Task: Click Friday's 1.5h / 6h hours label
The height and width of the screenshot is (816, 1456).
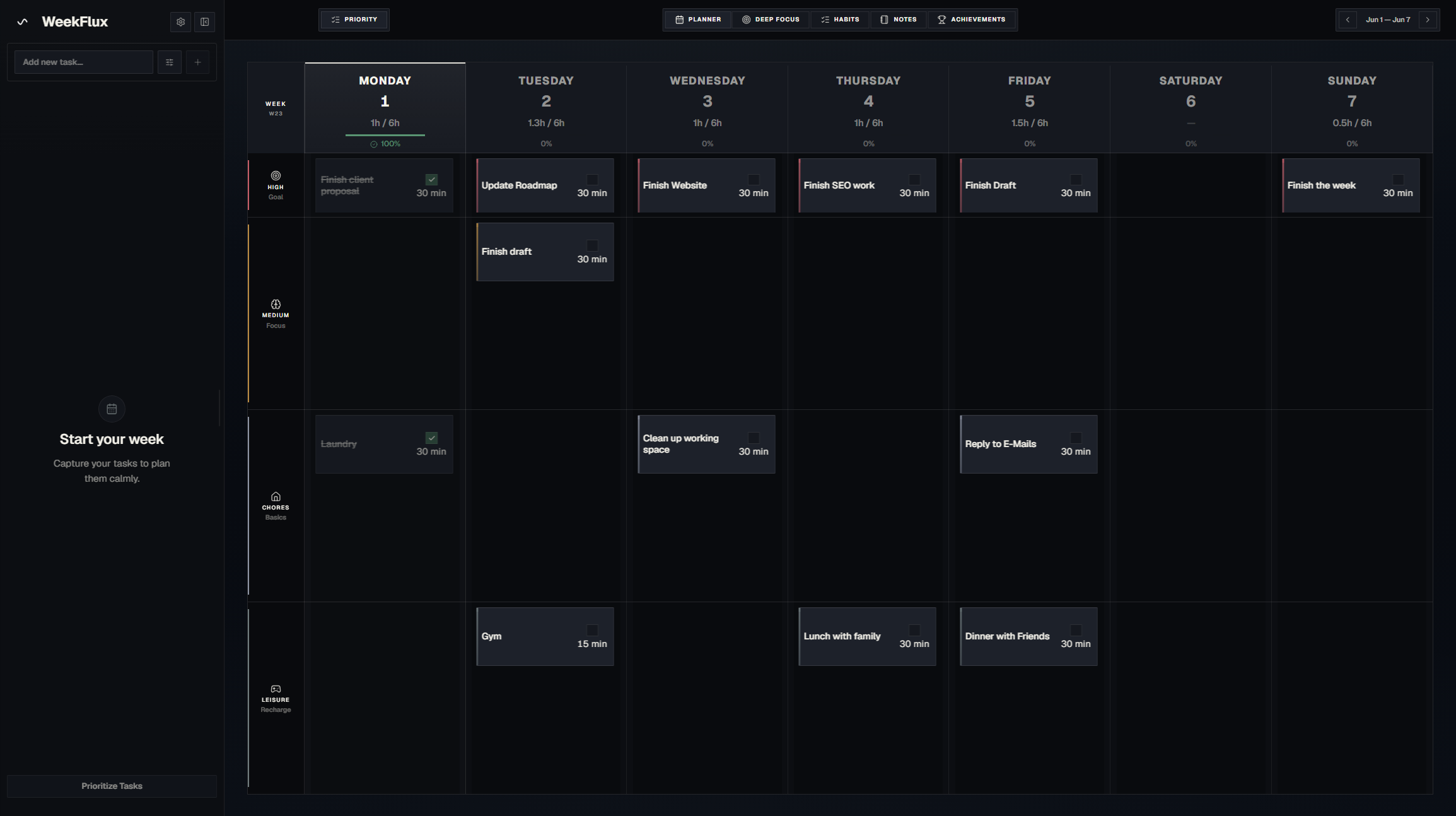Action: (1030, 123)
